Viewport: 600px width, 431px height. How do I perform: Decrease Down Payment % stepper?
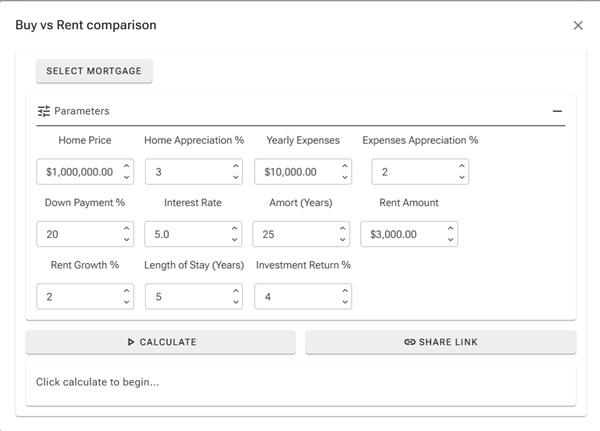(126, 240)
